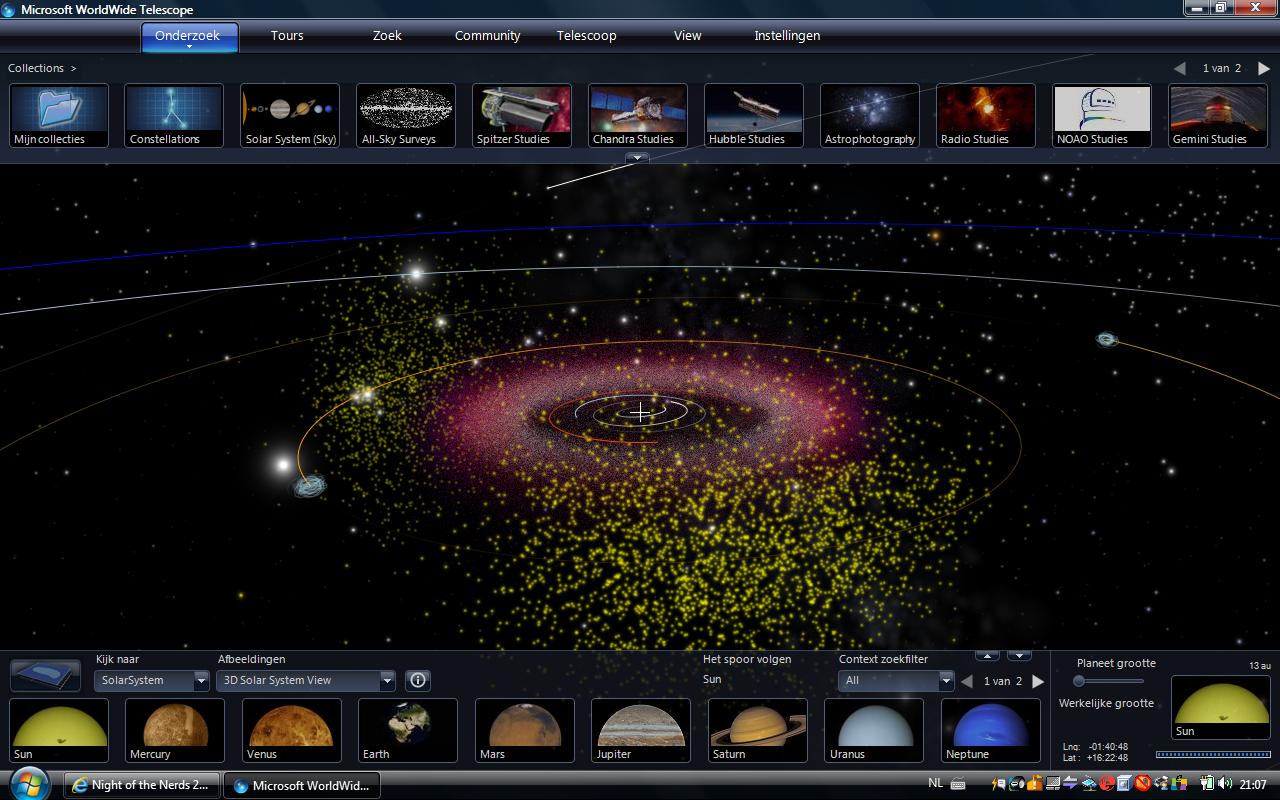Switch to Night of the Nerds taskbar window
This screenshot has width=1280, height=800.
pyautogui.click(x=142, y=785)
